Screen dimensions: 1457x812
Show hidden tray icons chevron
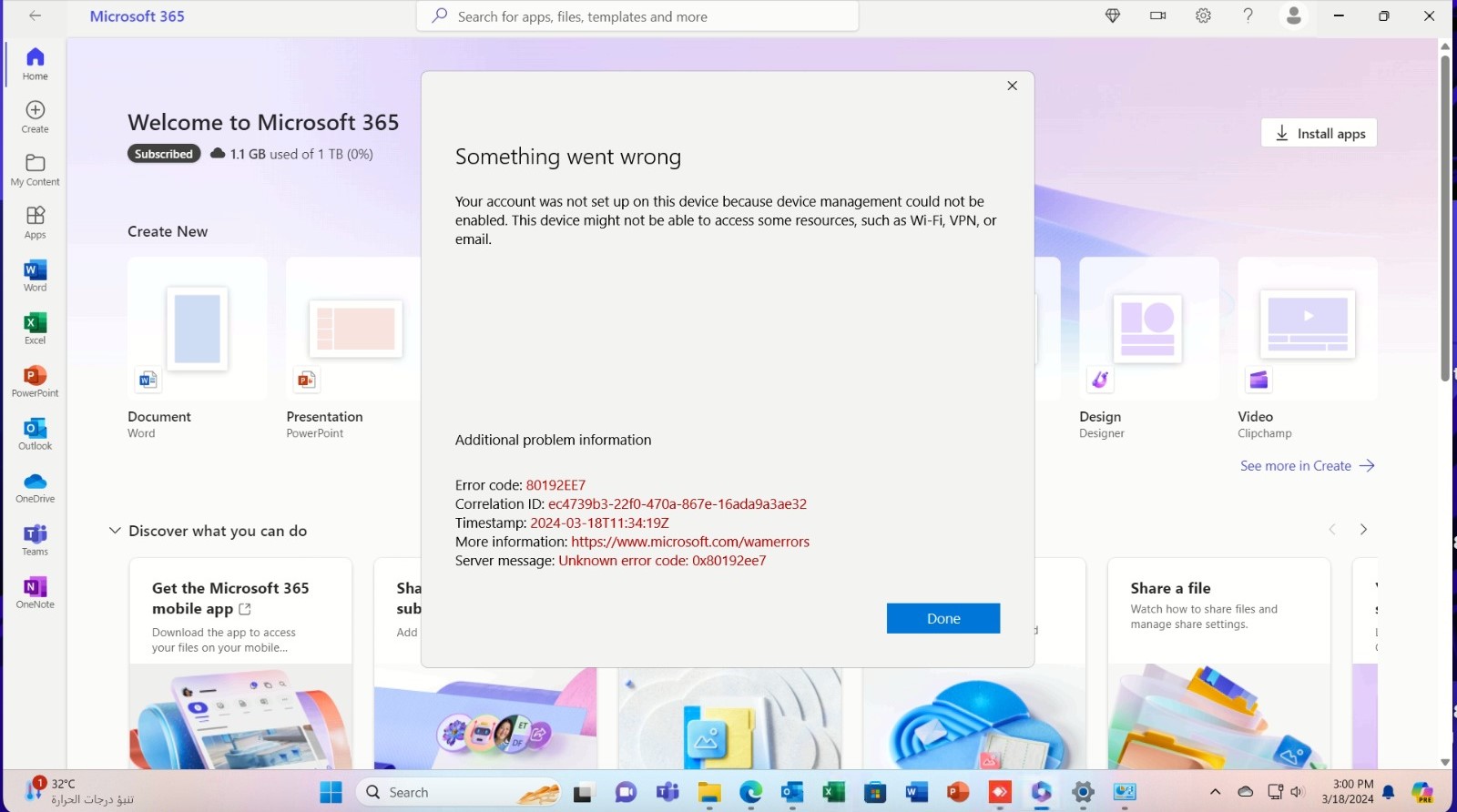(1215, 792)
